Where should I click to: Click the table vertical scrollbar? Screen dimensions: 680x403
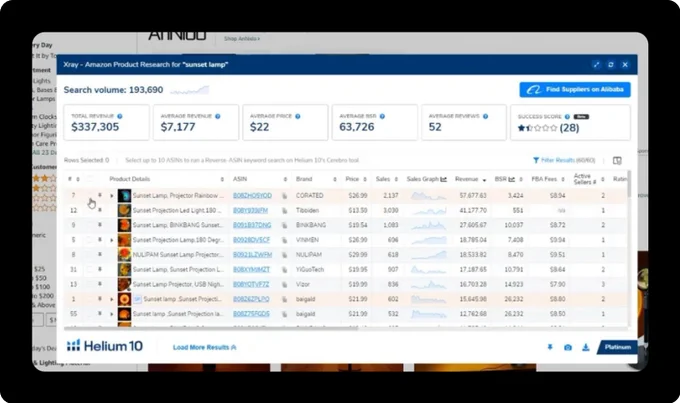pyautogui.click(x=629, y=185)
